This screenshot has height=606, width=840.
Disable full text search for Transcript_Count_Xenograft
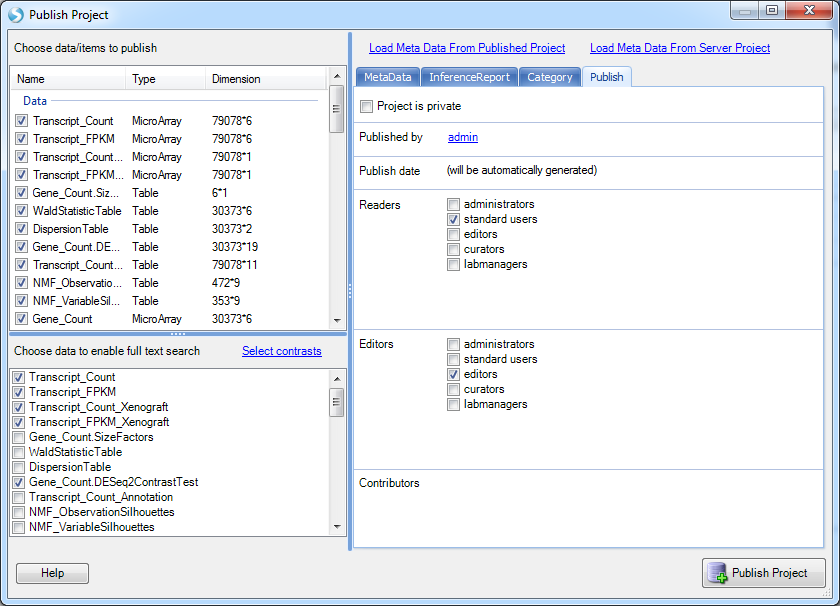18,407
